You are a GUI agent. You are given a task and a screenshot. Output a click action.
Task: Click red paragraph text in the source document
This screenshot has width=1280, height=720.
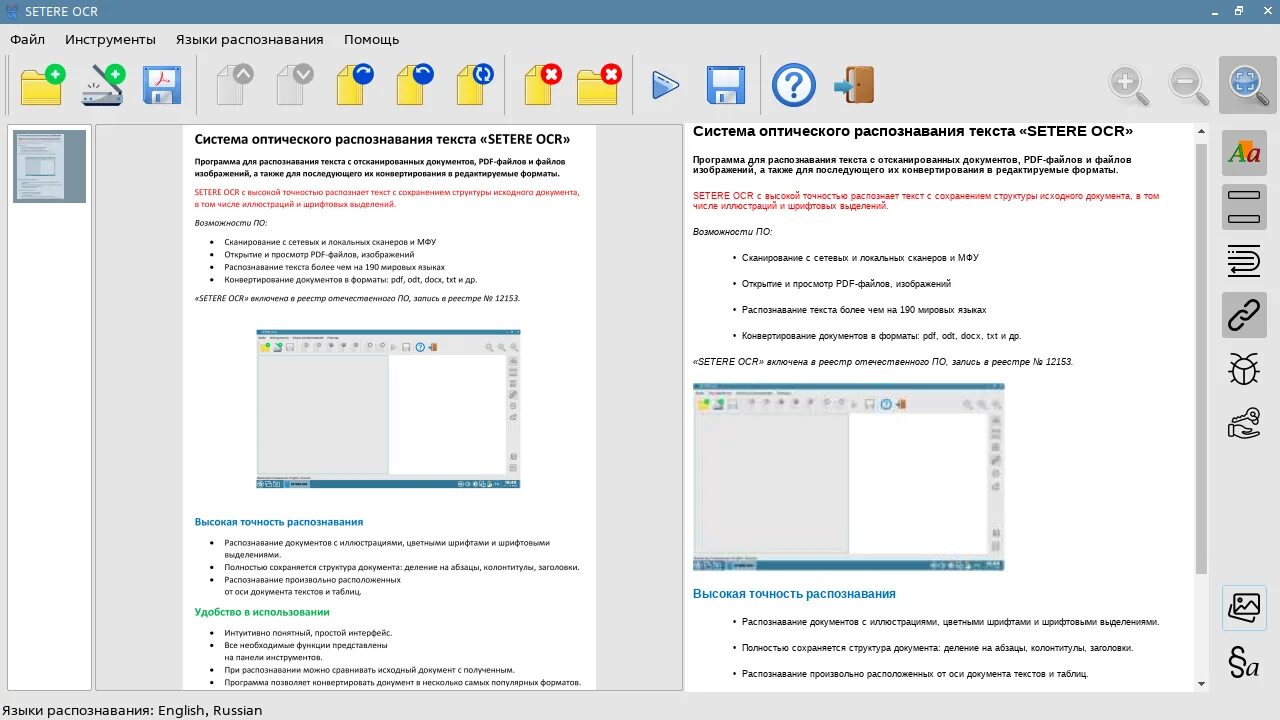387,198
